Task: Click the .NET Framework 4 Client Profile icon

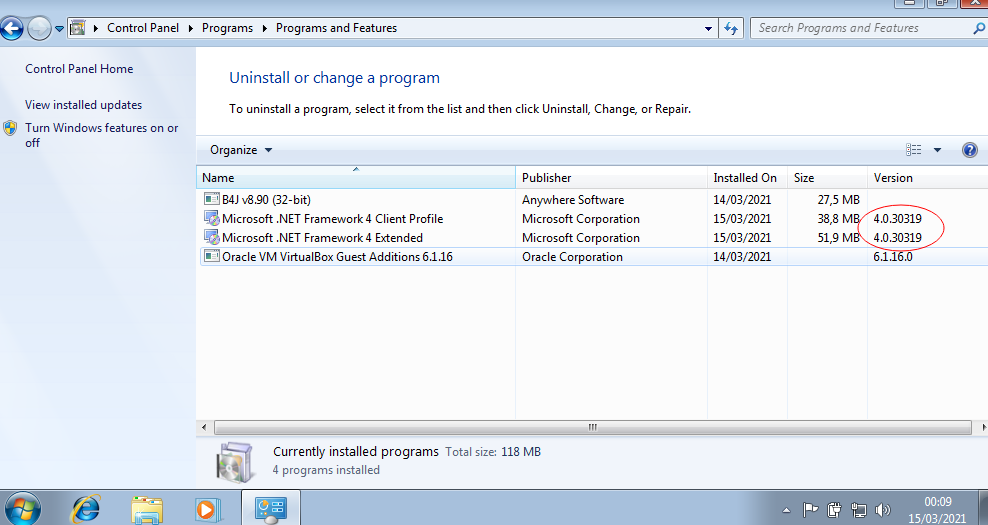Action: tap(212, 218)
